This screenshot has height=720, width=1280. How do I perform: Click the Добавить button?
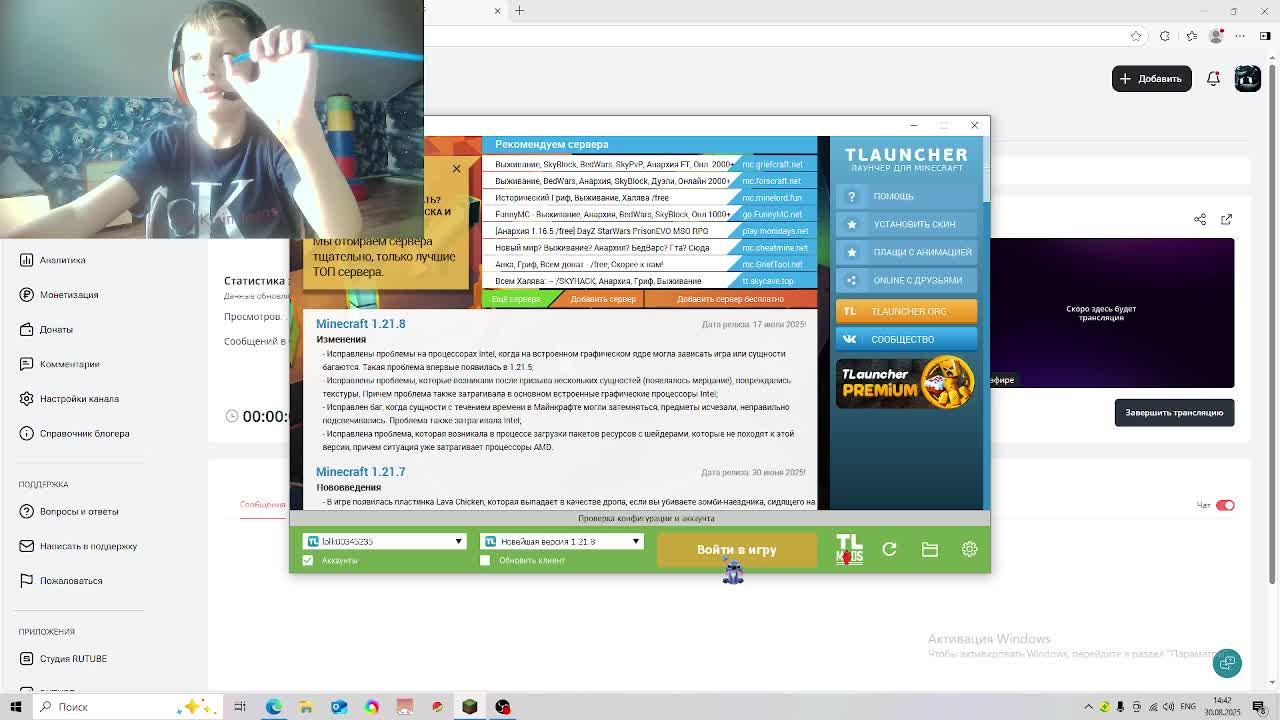coord(1151,78)
